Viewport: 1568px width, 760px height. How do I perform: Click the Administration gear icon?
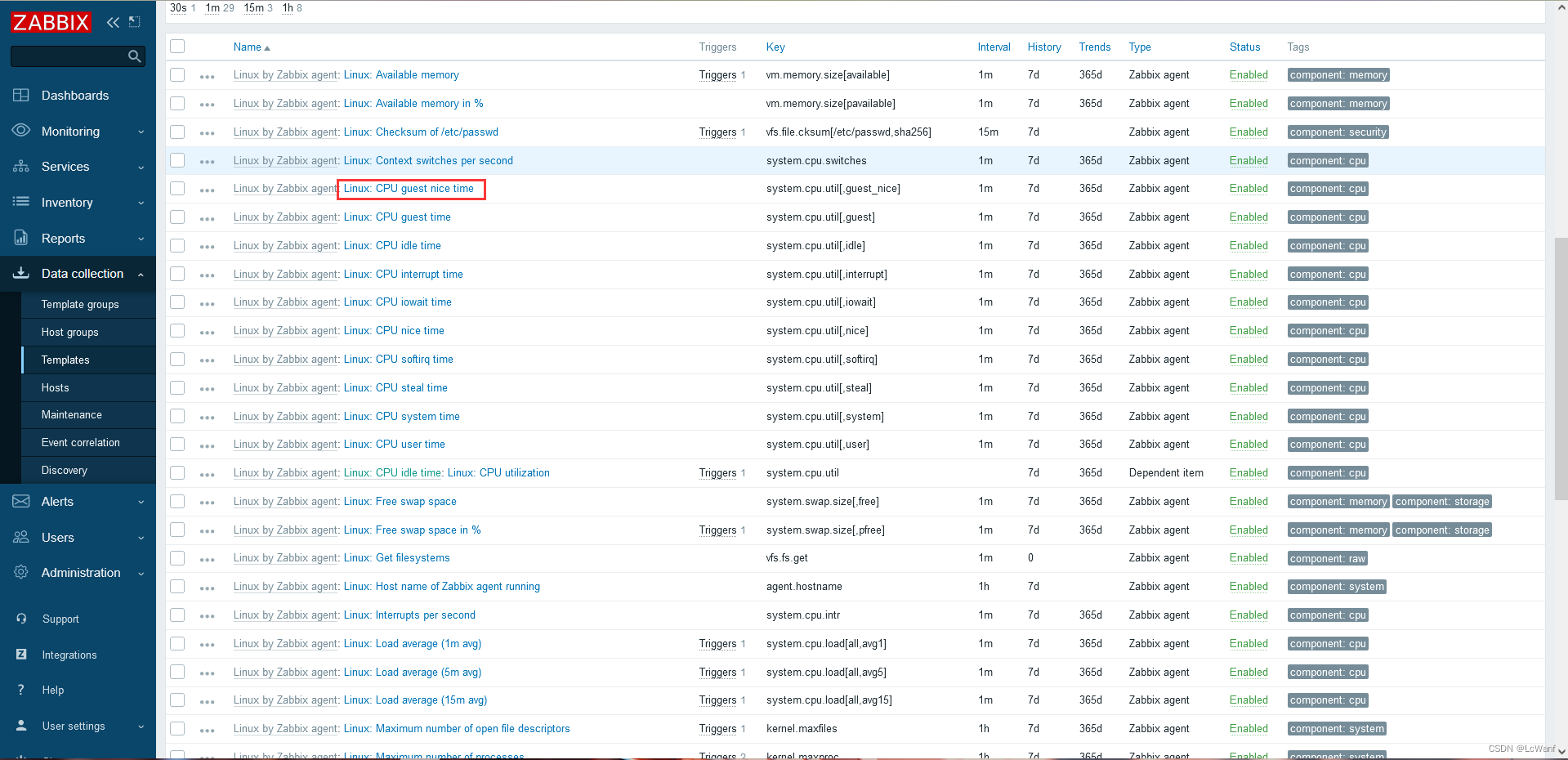21,572
